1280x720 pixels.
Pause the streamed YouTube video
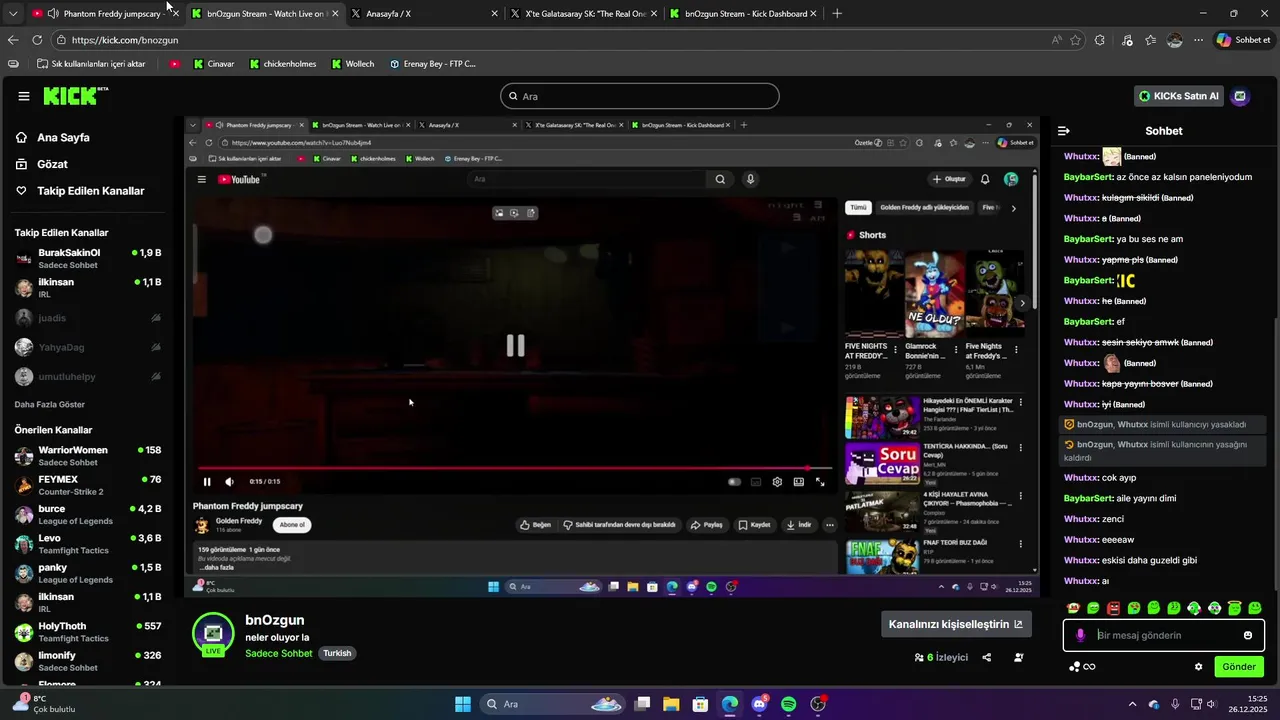coord(207,482)
